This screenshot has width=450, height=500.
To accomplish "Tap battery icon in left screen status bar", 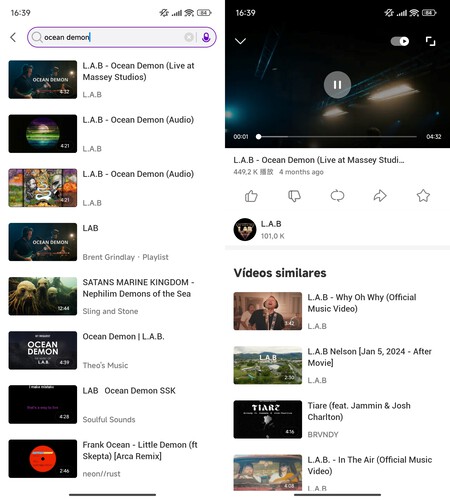I will (x=204, y=13).
